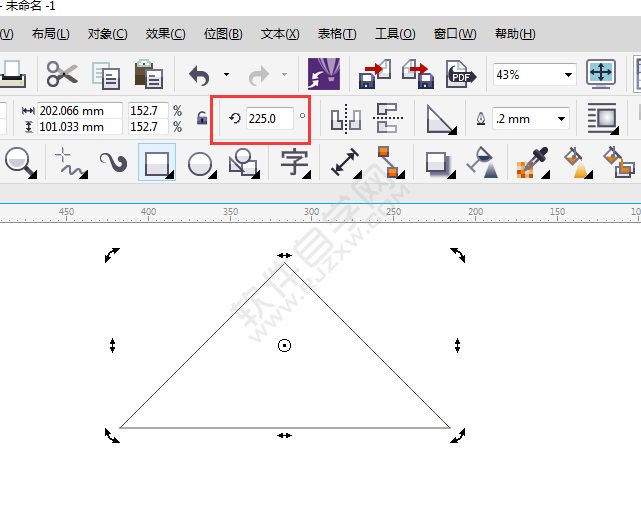Click the wrap text icon

603,119
